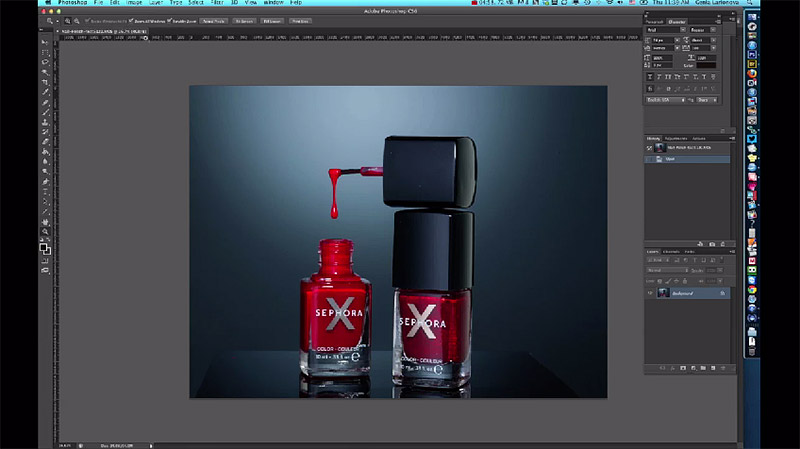Hide the Background layer with eye icon

point(650,293)
